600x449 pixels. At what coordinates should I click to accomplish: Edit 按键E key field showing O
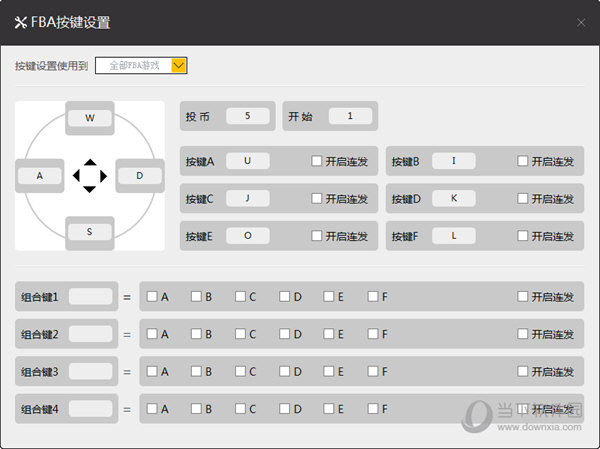[248, 236]
